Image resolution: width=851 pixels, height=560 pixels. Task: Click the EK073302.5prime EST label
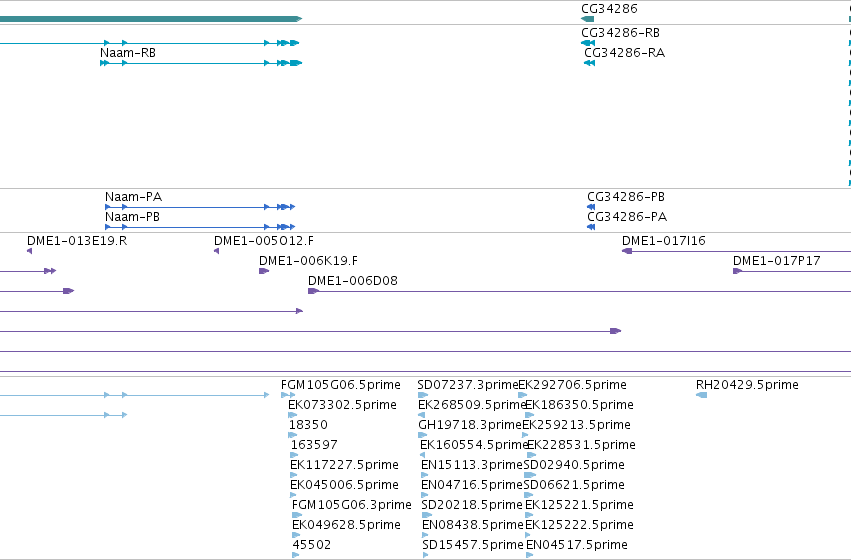click(342, 405)
